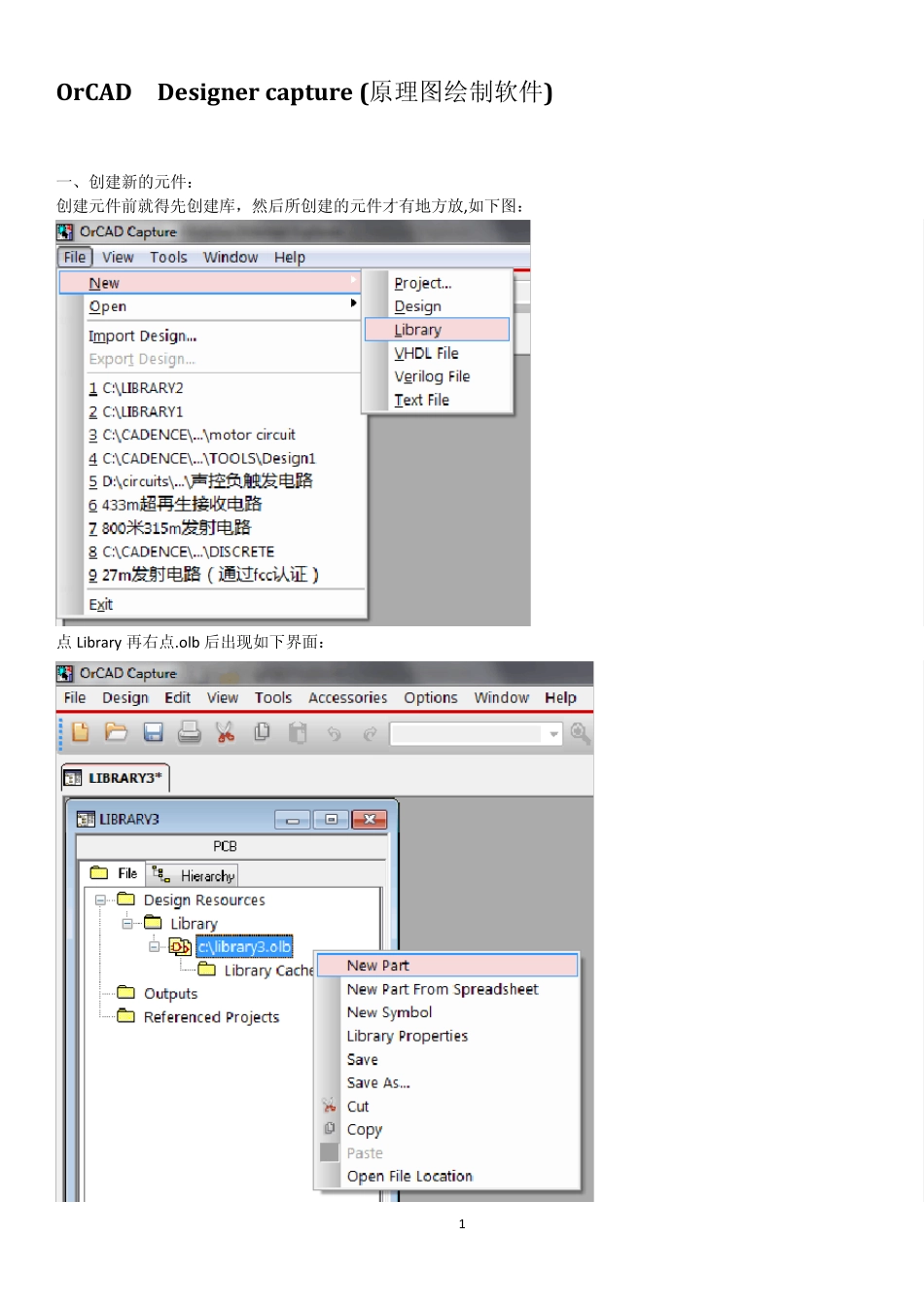Viewport: 924px width, 1307px height.
Task: Collapse the Design Resources tree node
Action: tap(100, 901)
